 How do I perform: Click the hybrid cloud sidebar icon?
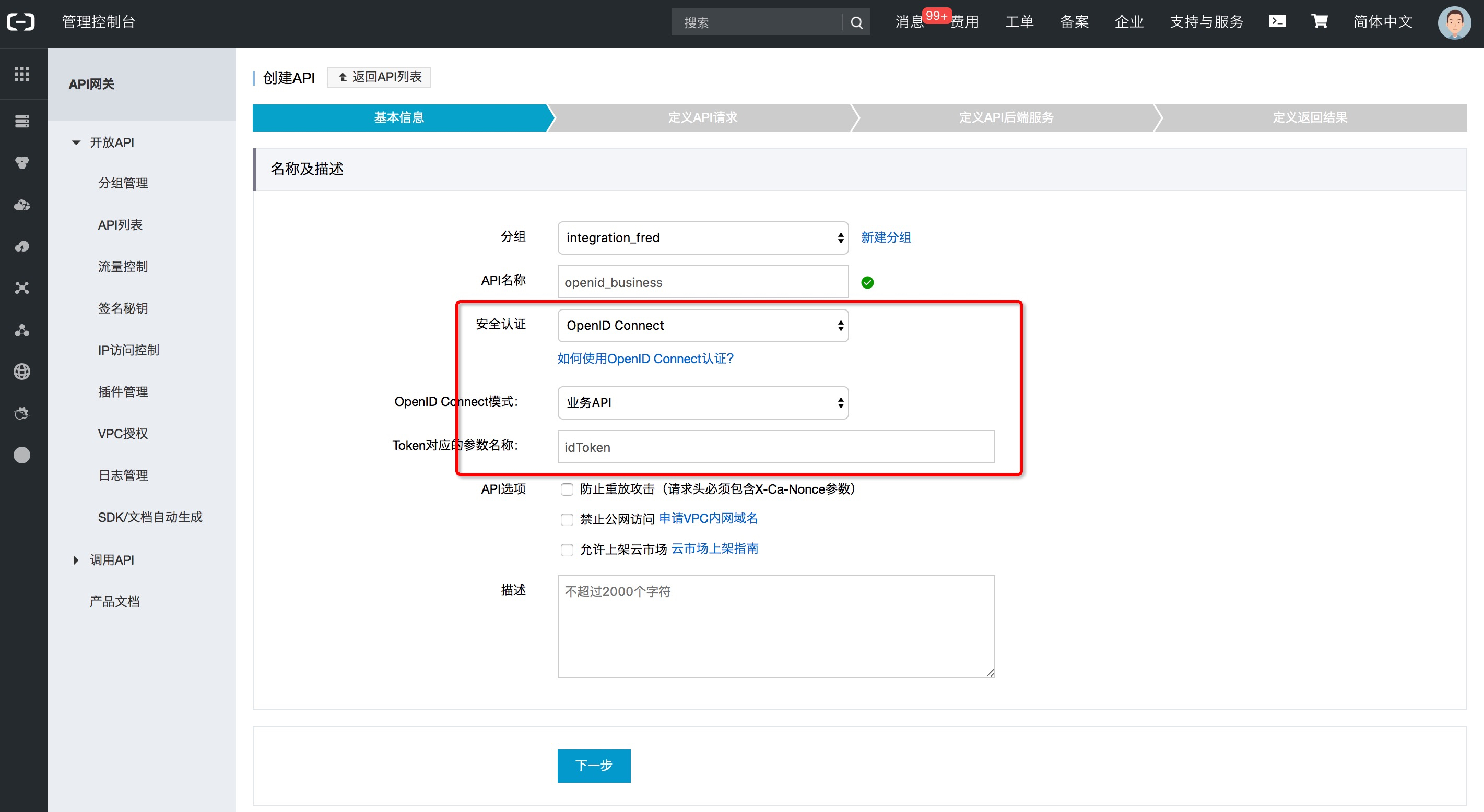coord(22,205)
